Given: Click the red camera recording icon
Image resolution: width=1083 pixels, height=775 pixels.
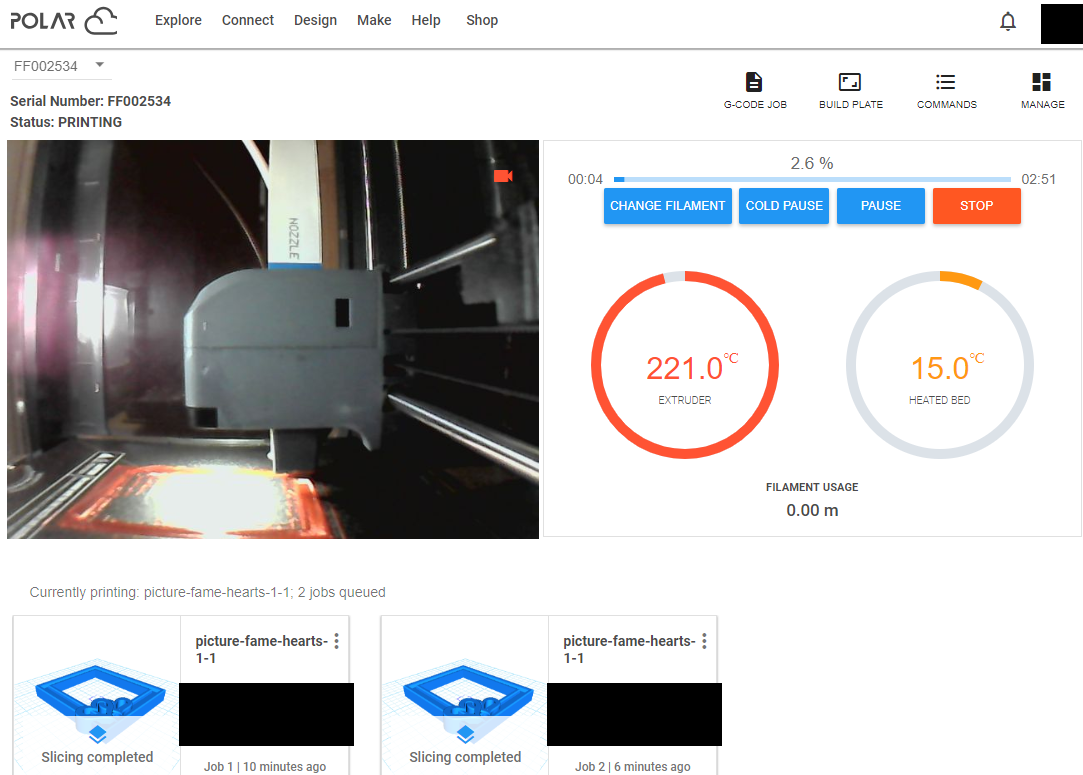Looking at the screenshot, I should pos(503,176).
